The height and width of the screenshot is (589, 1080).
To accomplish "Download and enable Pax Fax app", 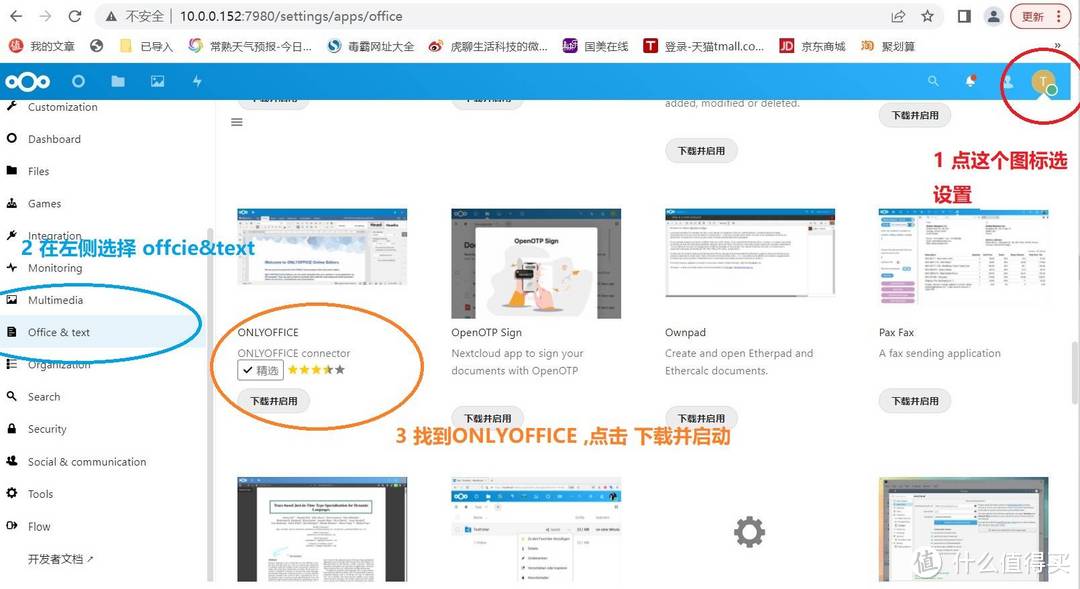I will pos(915,401).
